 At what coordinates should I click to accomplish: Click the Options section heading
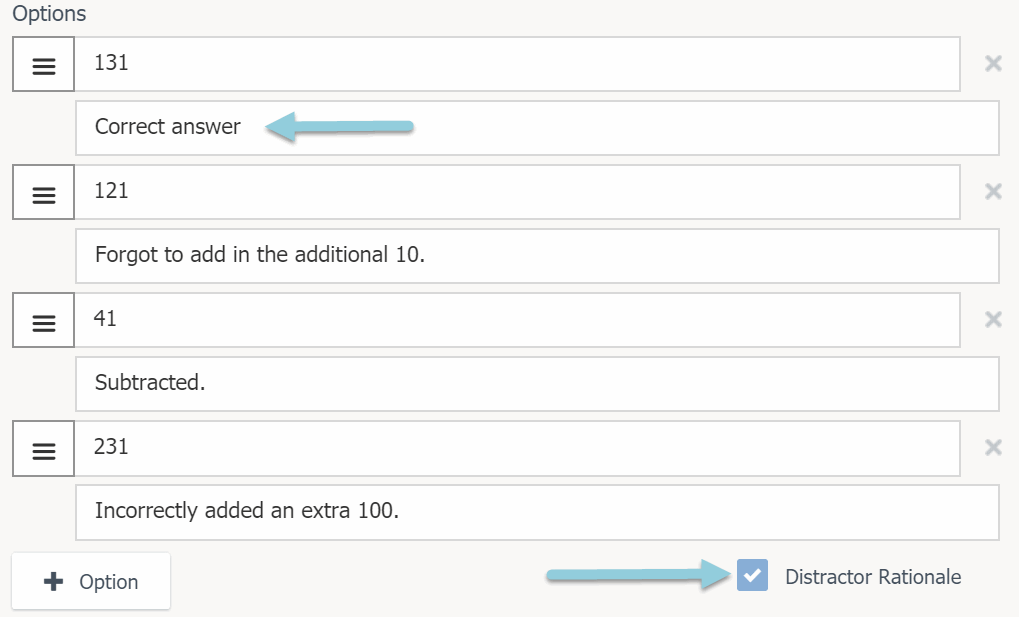49,15
